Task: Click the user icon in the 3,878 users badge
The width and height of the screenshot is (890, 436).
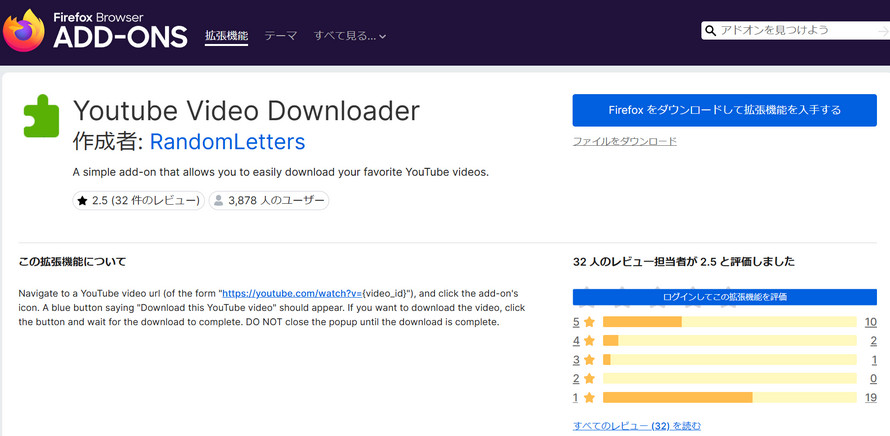Action: [219, 200]
